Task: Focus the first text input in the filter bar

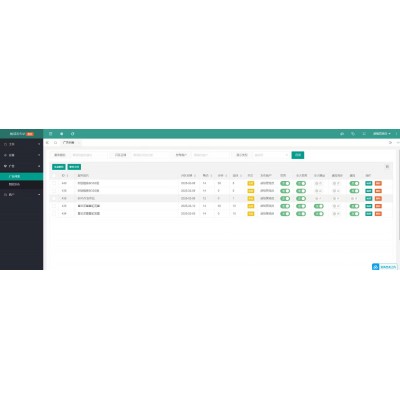Action: point(89,155)
